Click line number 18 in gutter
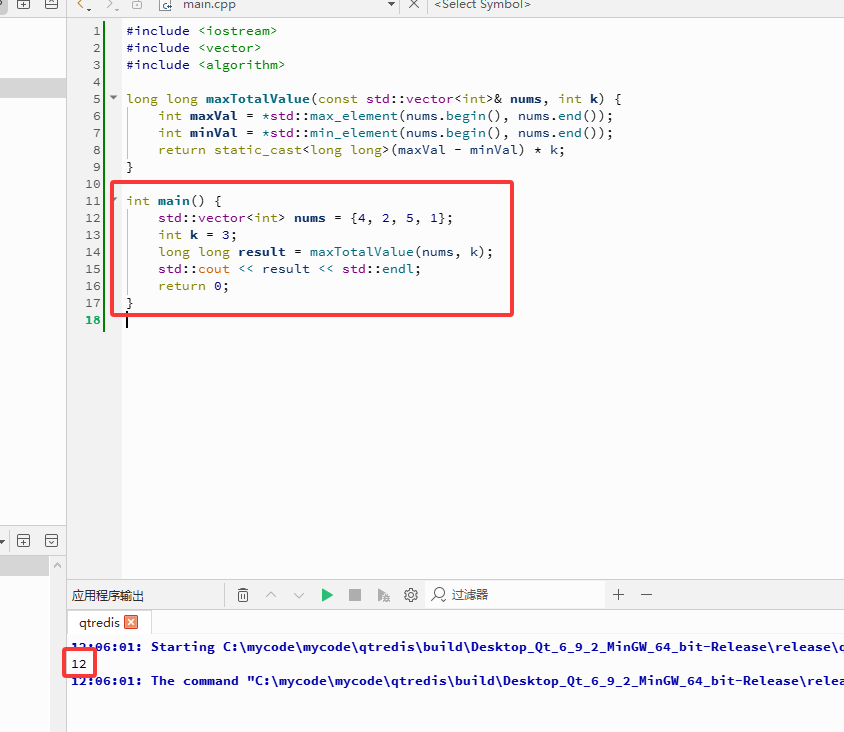The height and width of the screenshot is (732, 844). (93, 320)
